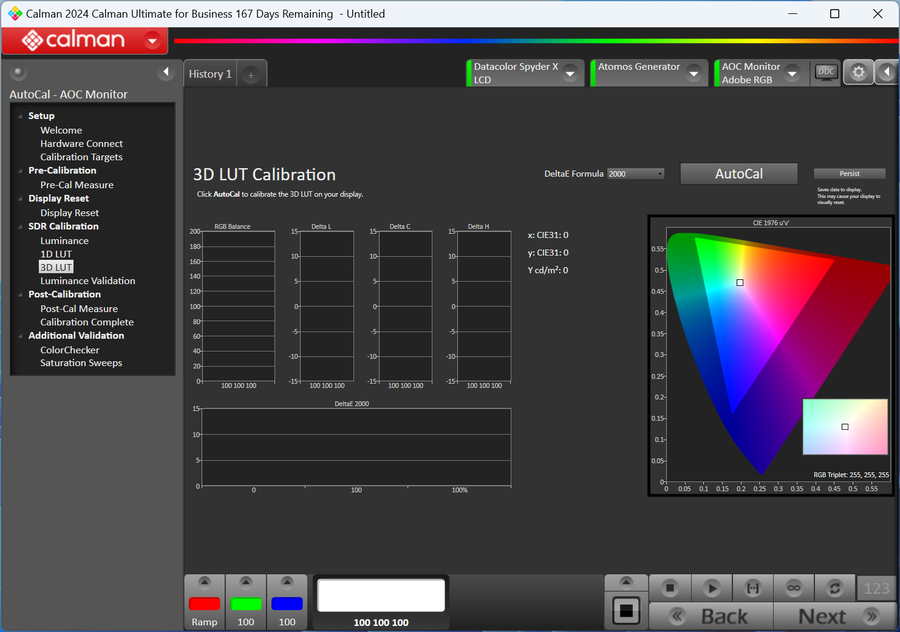This screenshot has height=632, width=900.
Task: Click the Persist button
Action: pyautogui.click(x=849, y=174)
